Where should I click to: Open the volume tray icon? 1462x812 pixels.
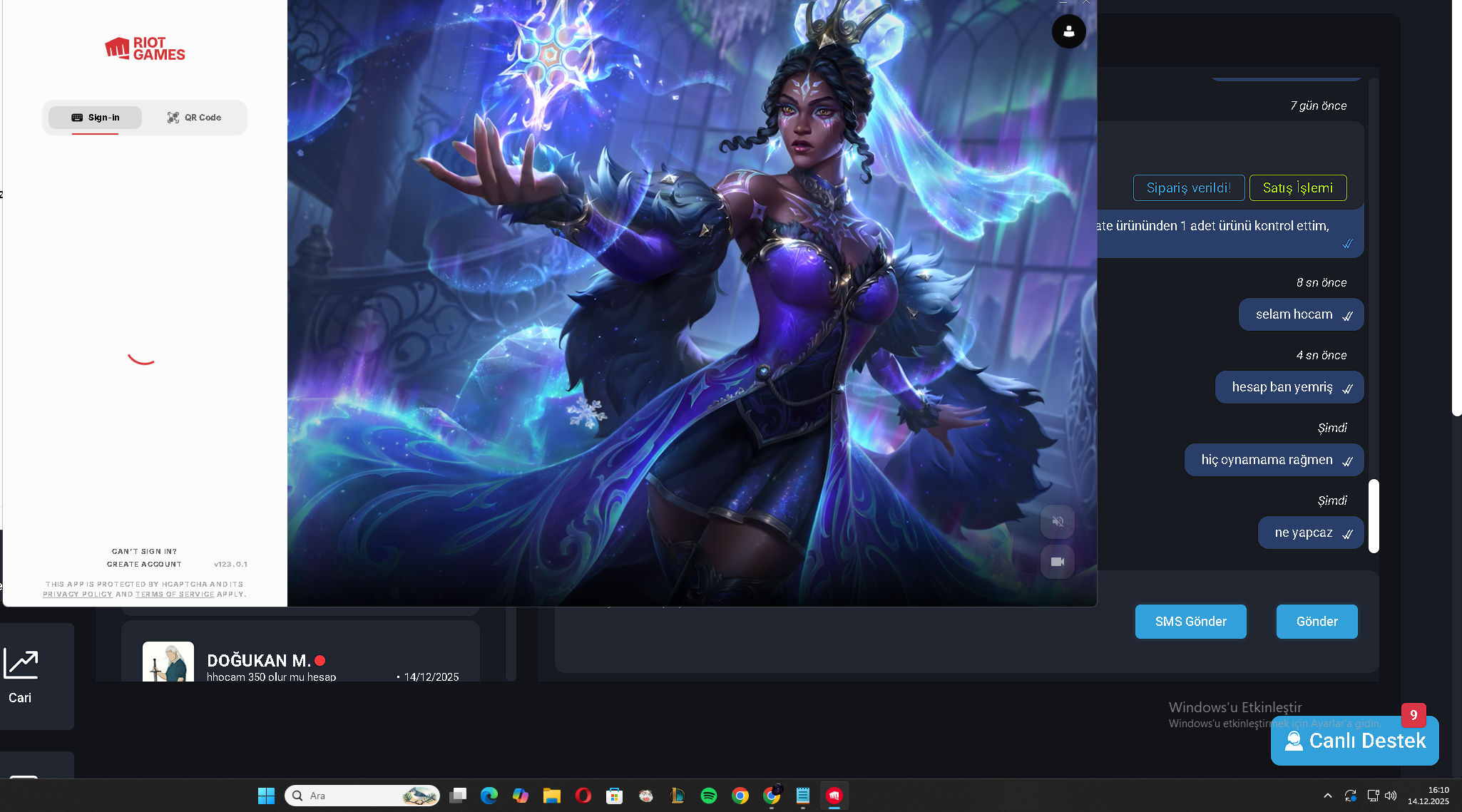[x=1391, y=796]
